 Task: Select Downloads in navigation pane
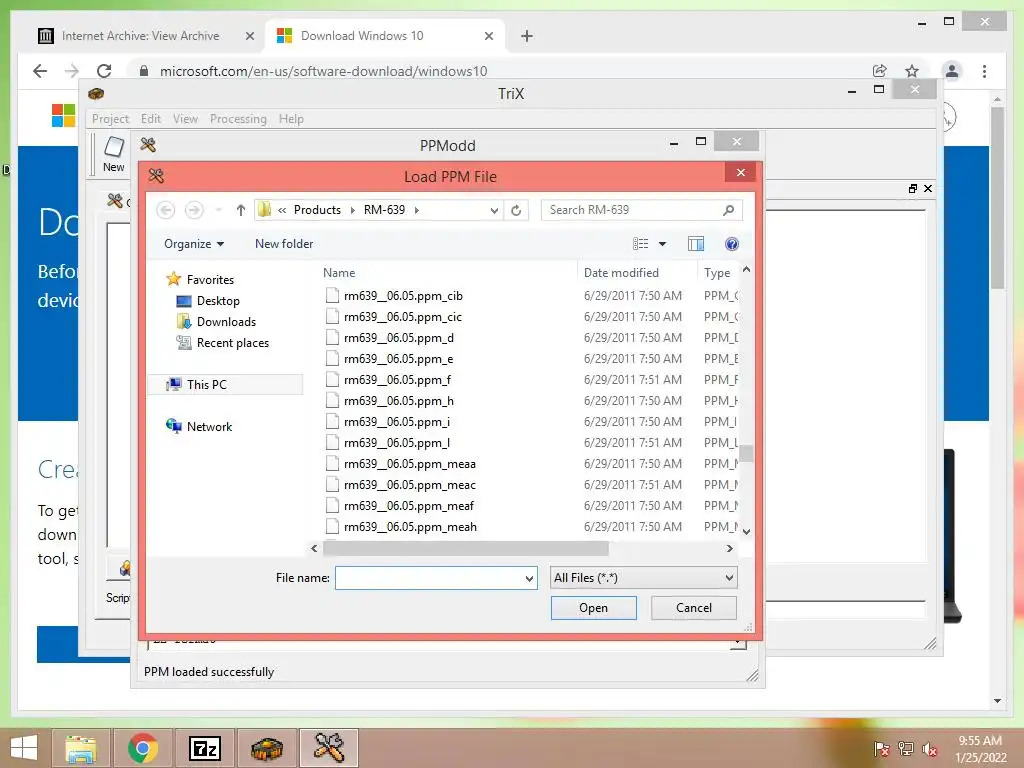pos(226,321)
